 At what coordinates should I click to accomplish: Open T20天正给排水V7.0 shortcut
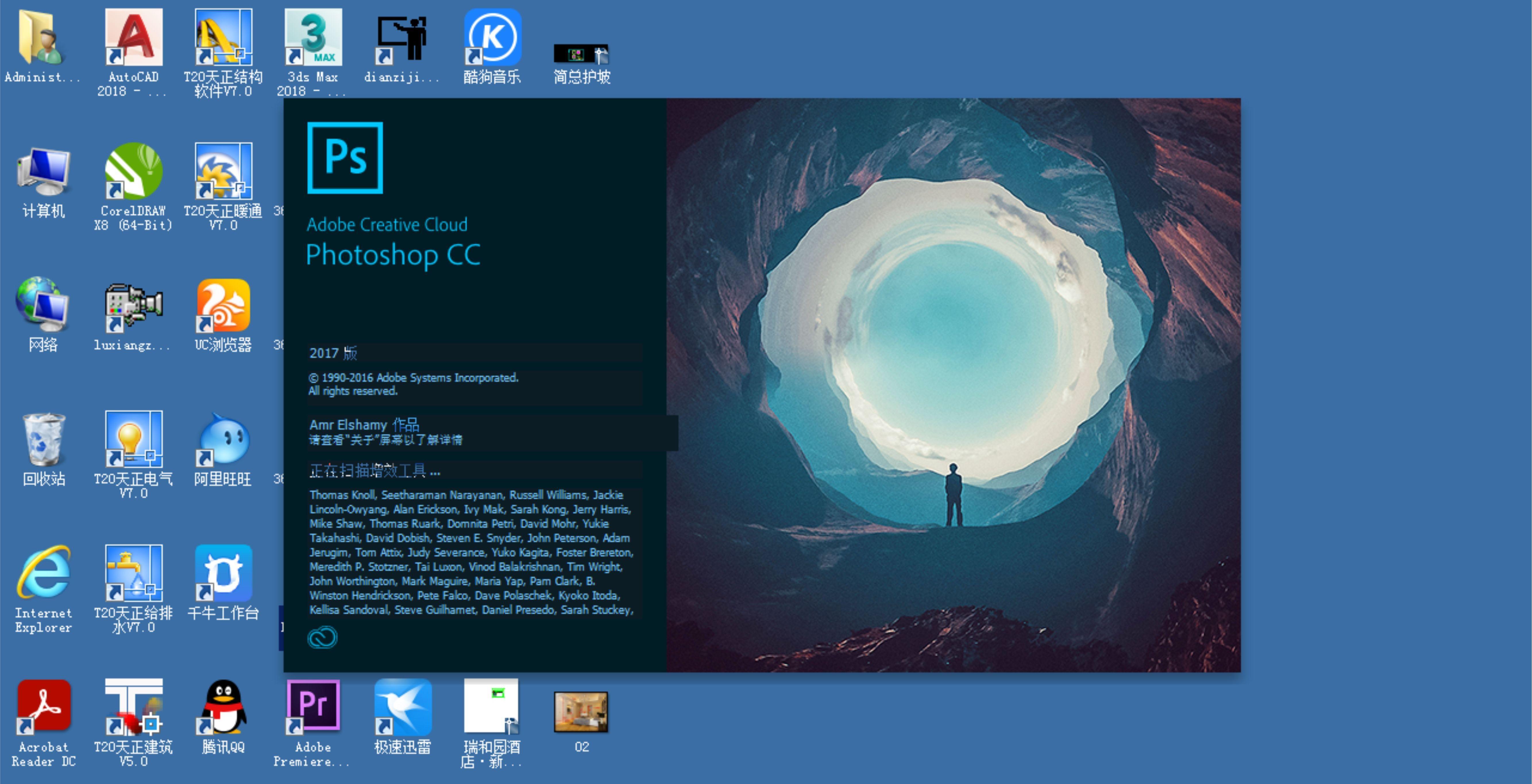click(133, 573)
